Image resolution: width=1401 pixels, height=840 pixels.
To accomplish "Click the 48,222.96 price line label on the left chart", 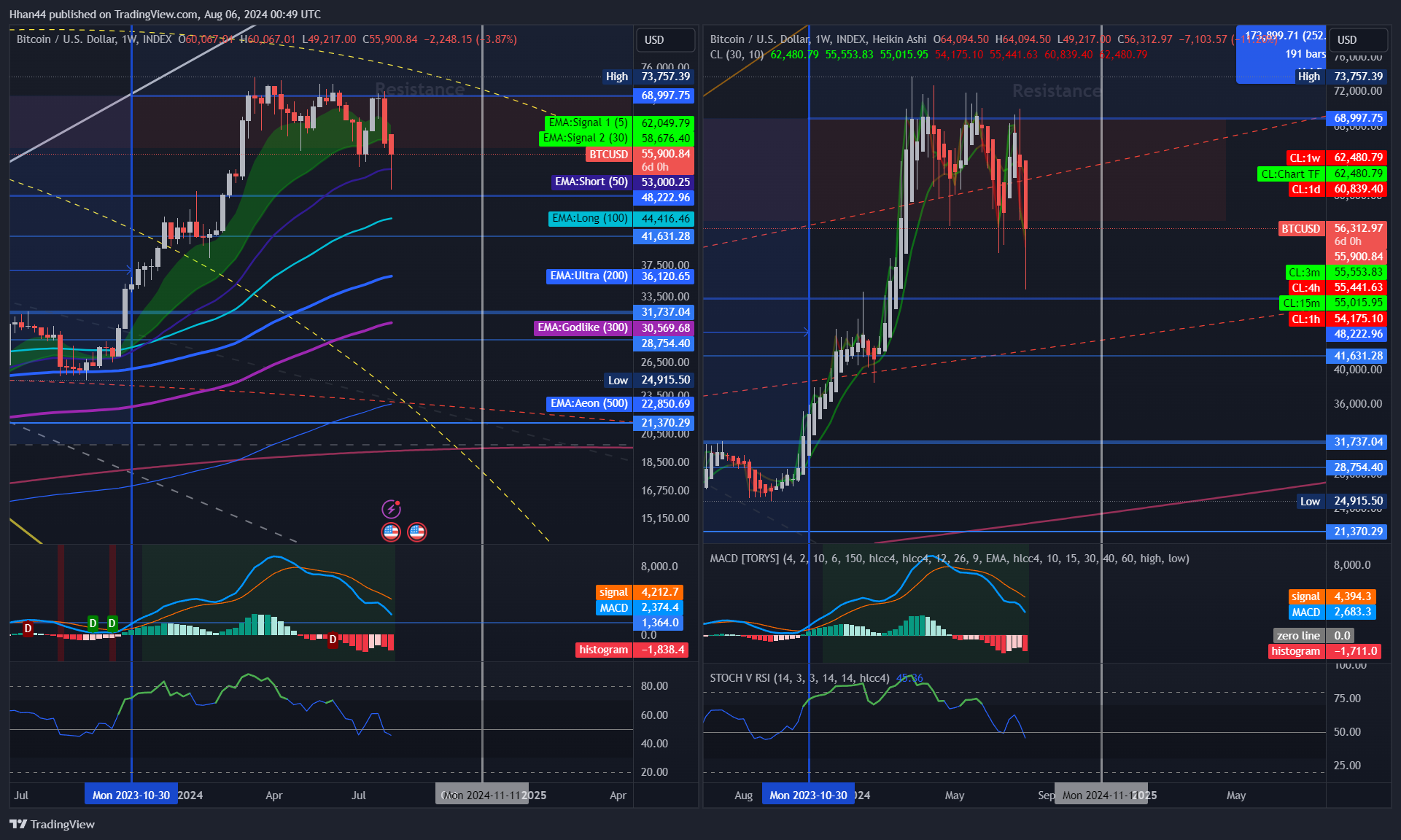I will coord(664,198).
